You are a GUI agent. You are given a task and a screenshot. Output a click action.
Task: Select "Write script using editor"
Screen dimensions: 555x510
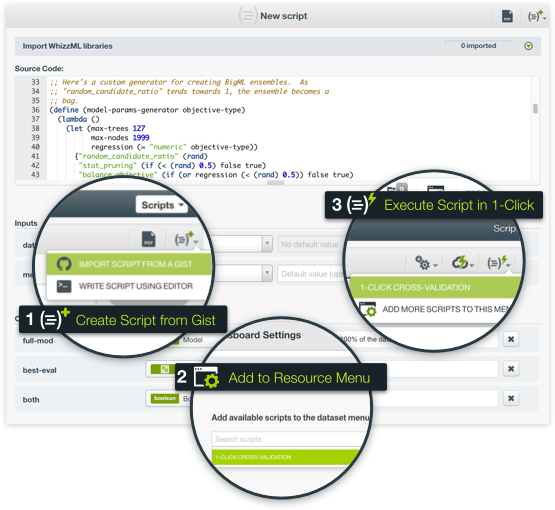click(x=129, y=286)
